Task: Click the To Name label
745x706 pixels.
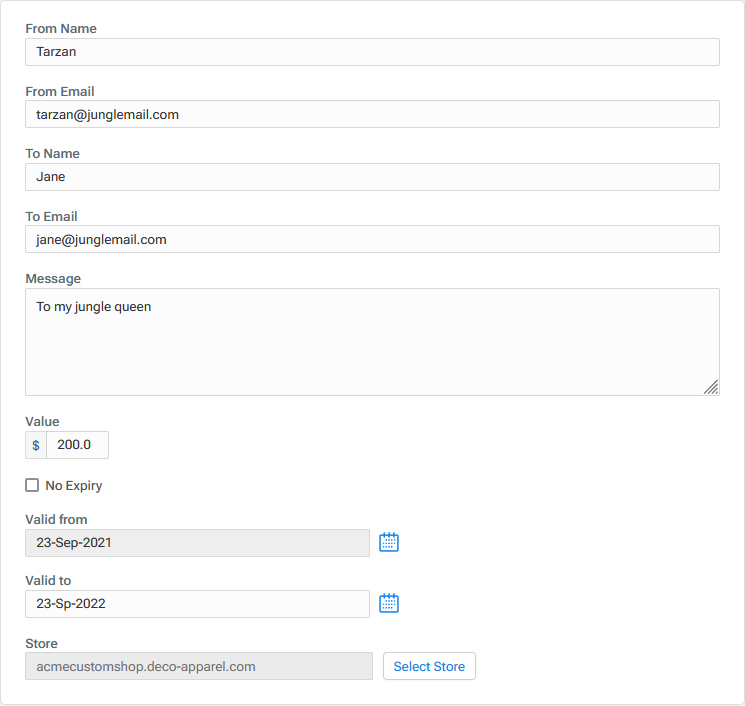Action: coord(52,153)
